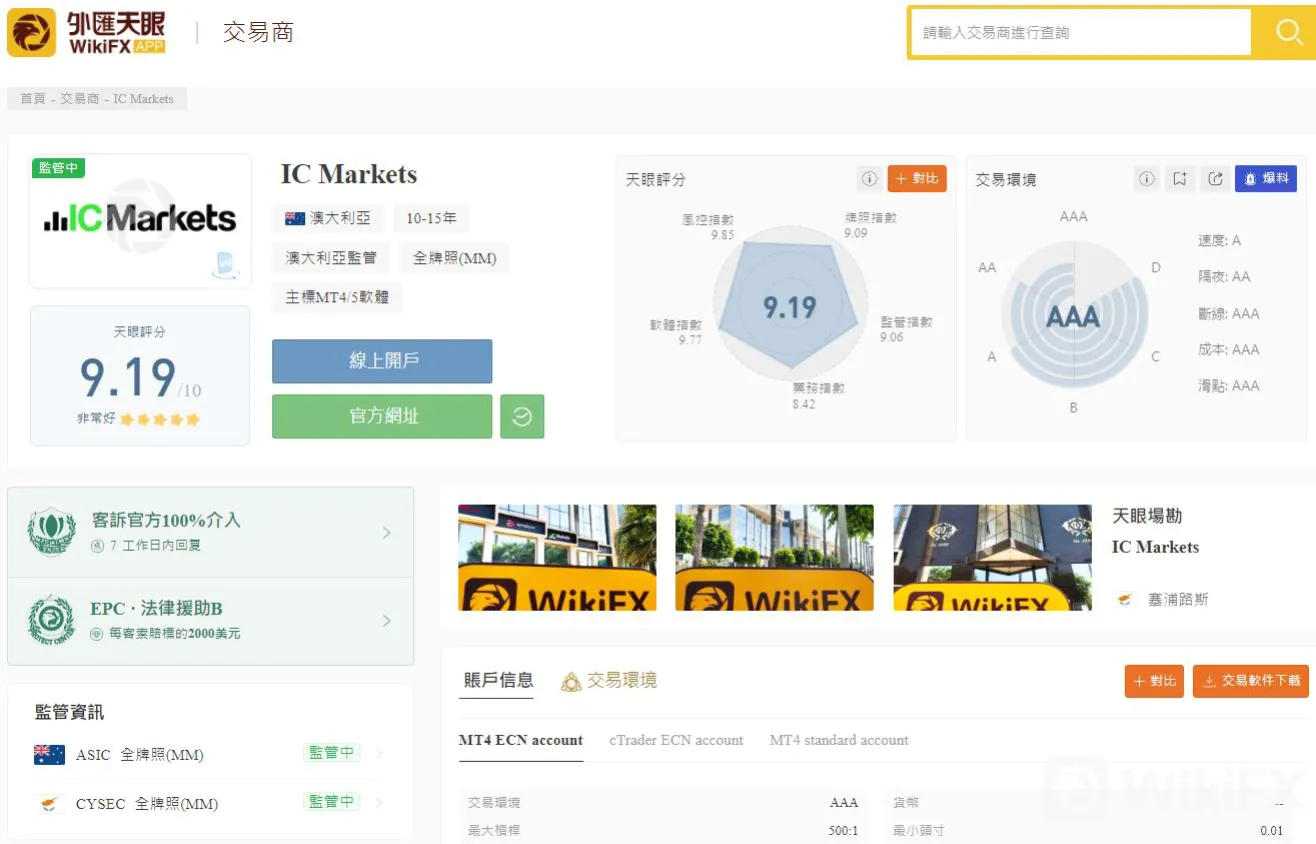
Task: Click 對比 button beside 交易軟件下載
Action: coord(1154,681)
